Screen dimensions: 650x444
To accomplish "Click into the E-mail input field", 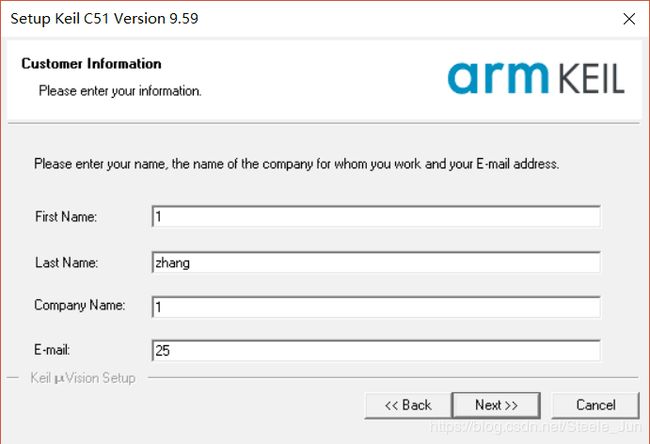I will click(376, 351).
